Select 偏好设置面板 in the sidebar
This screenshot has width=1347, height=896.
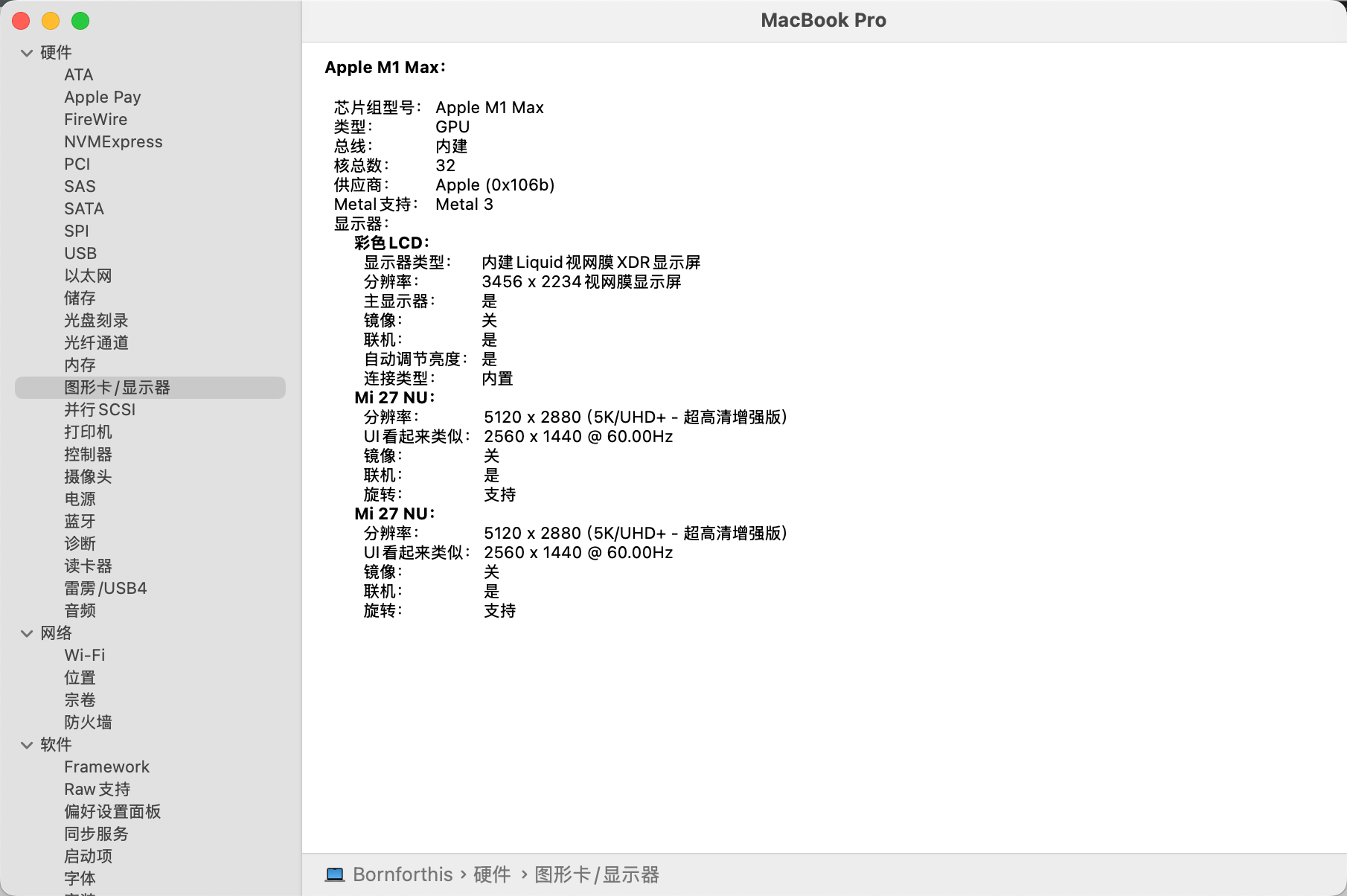pyautogui.click(x=112, y=812)
